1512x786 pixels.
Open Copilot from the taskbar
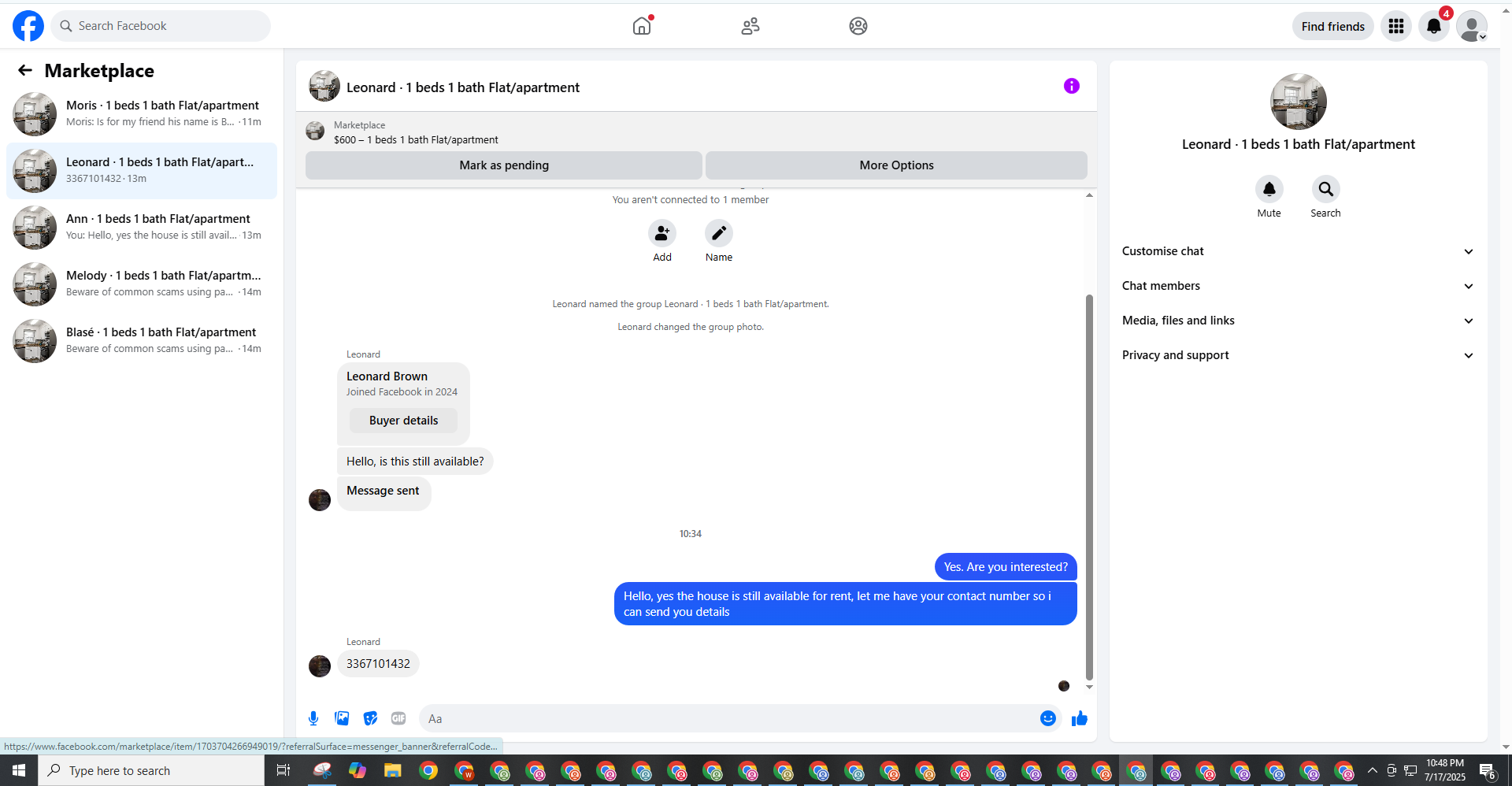[x=358, y=770]
